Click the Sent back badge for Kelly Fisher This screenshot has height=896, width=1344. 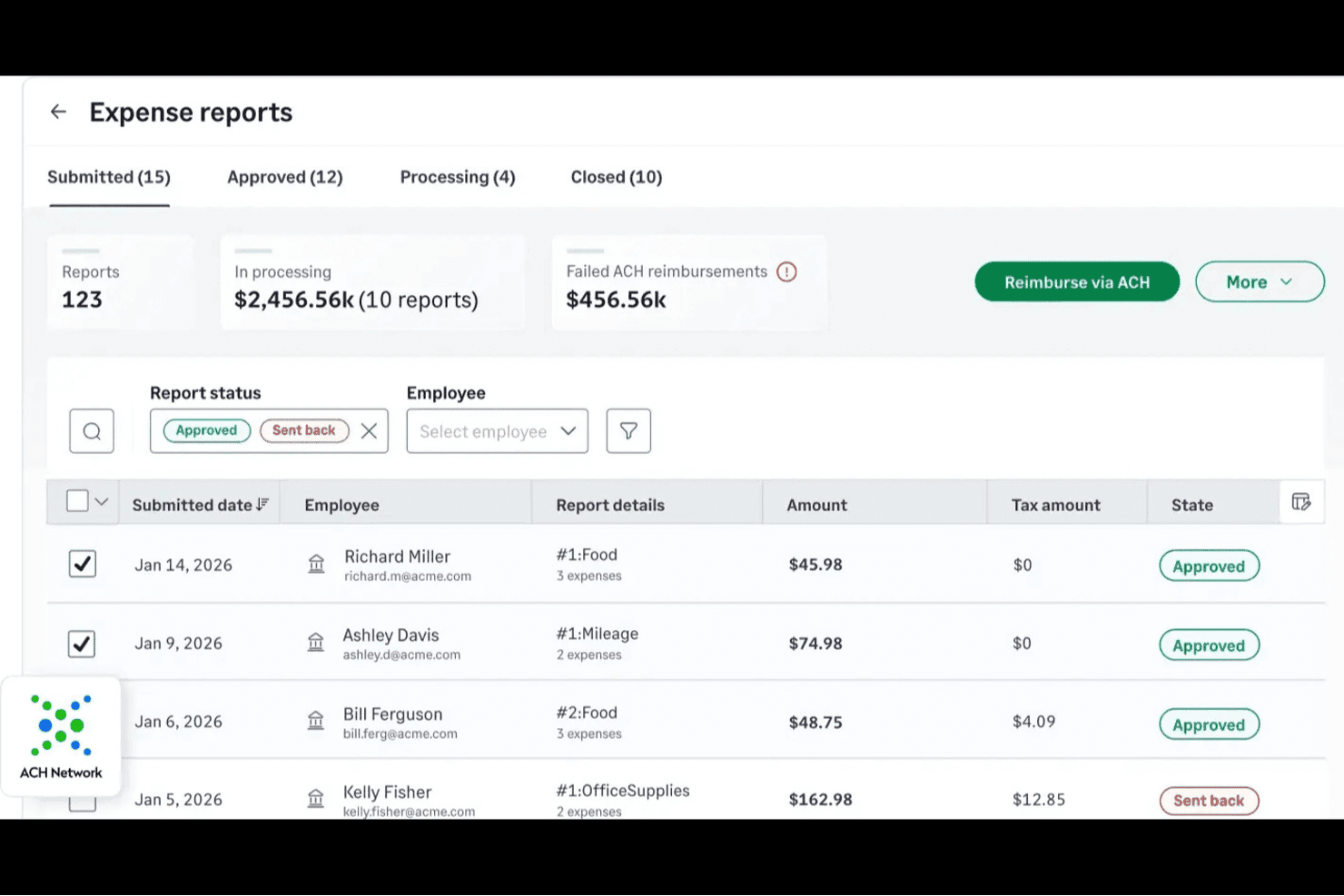(1209, 801)
